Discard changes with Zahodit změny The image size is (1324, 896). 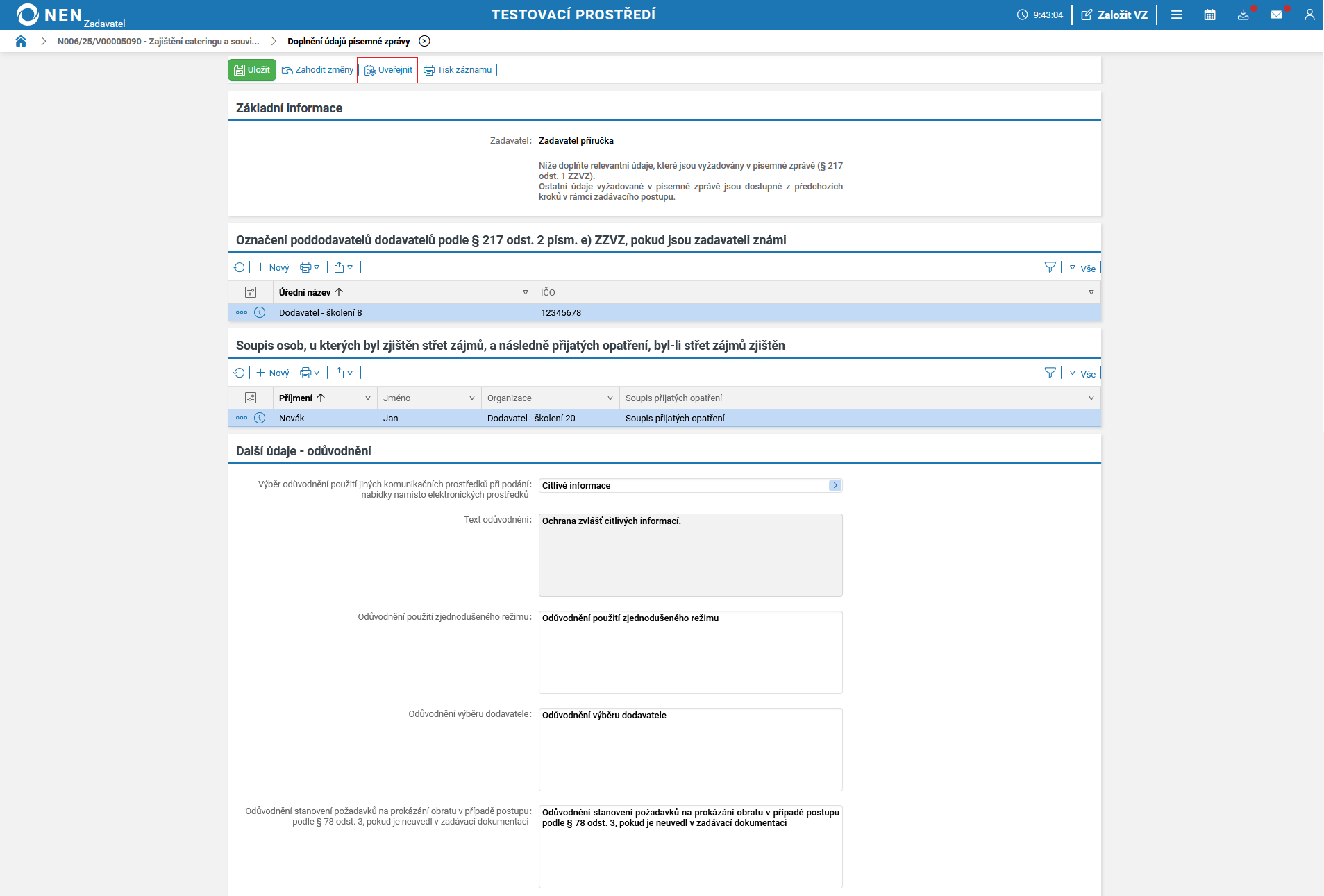click(317, 70)
